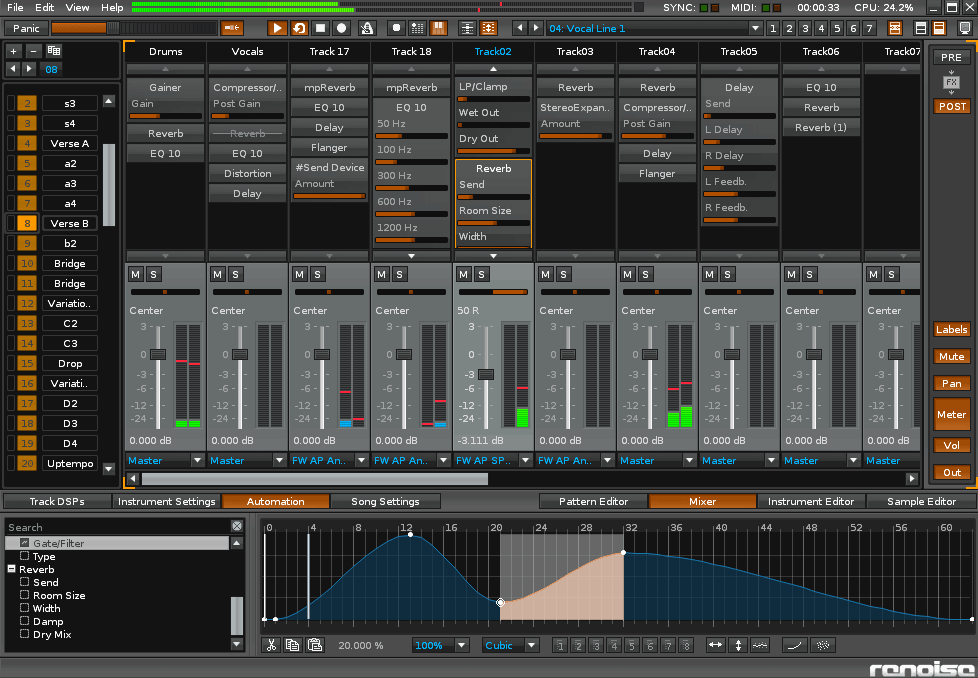Enable record mode with the circle icon

pyautogui.click(x=341, y=28)
